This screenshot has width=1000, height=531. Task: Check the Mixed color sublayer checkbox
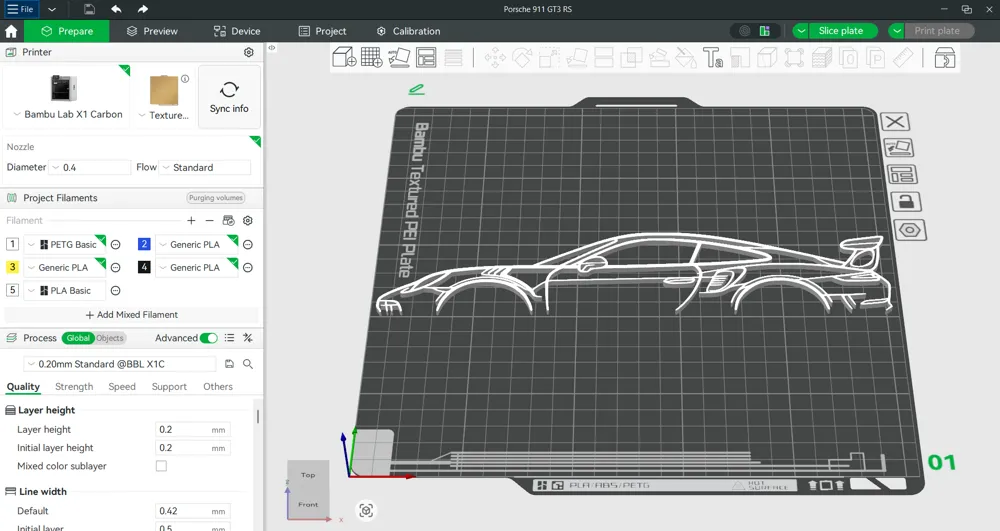[x=161, y=466]
